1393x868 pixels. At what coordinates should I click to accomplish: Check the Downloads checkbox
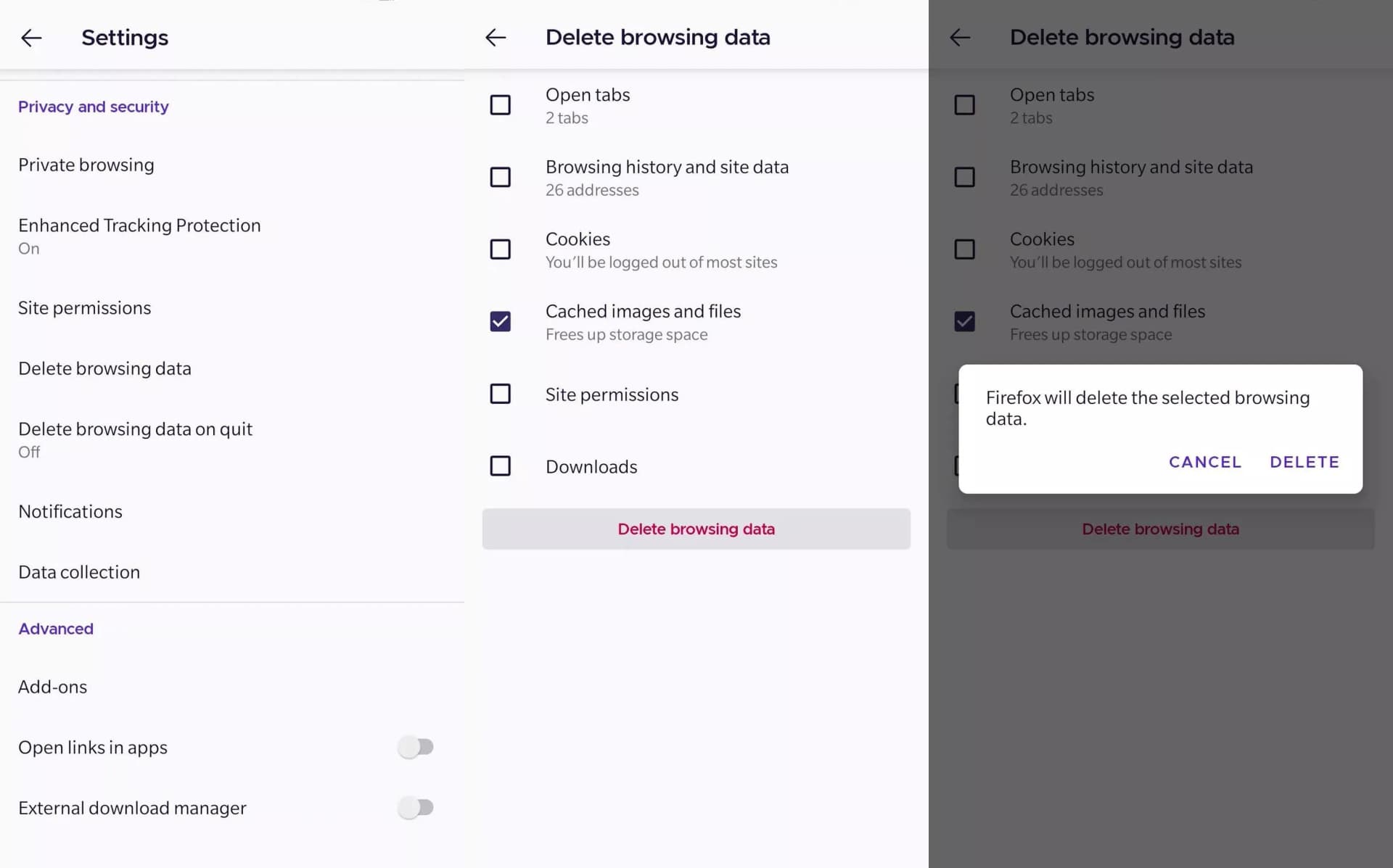click(x=500, y=466)
